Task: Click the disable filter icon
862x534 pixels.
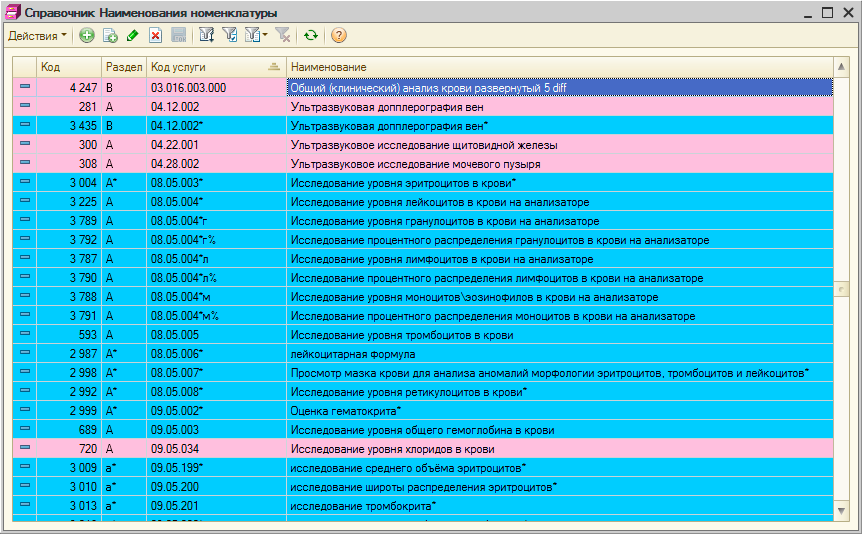Action: [x=283, y=36]
